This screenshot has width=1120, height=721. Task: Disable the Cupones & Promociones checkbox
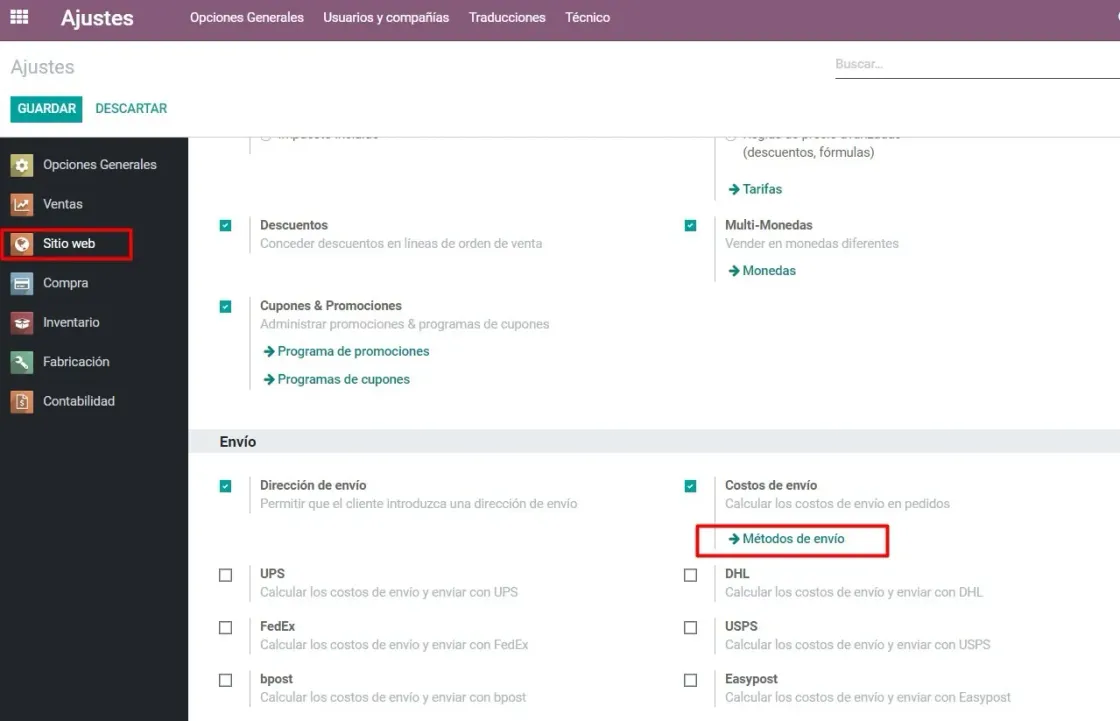tap(226, 307)
